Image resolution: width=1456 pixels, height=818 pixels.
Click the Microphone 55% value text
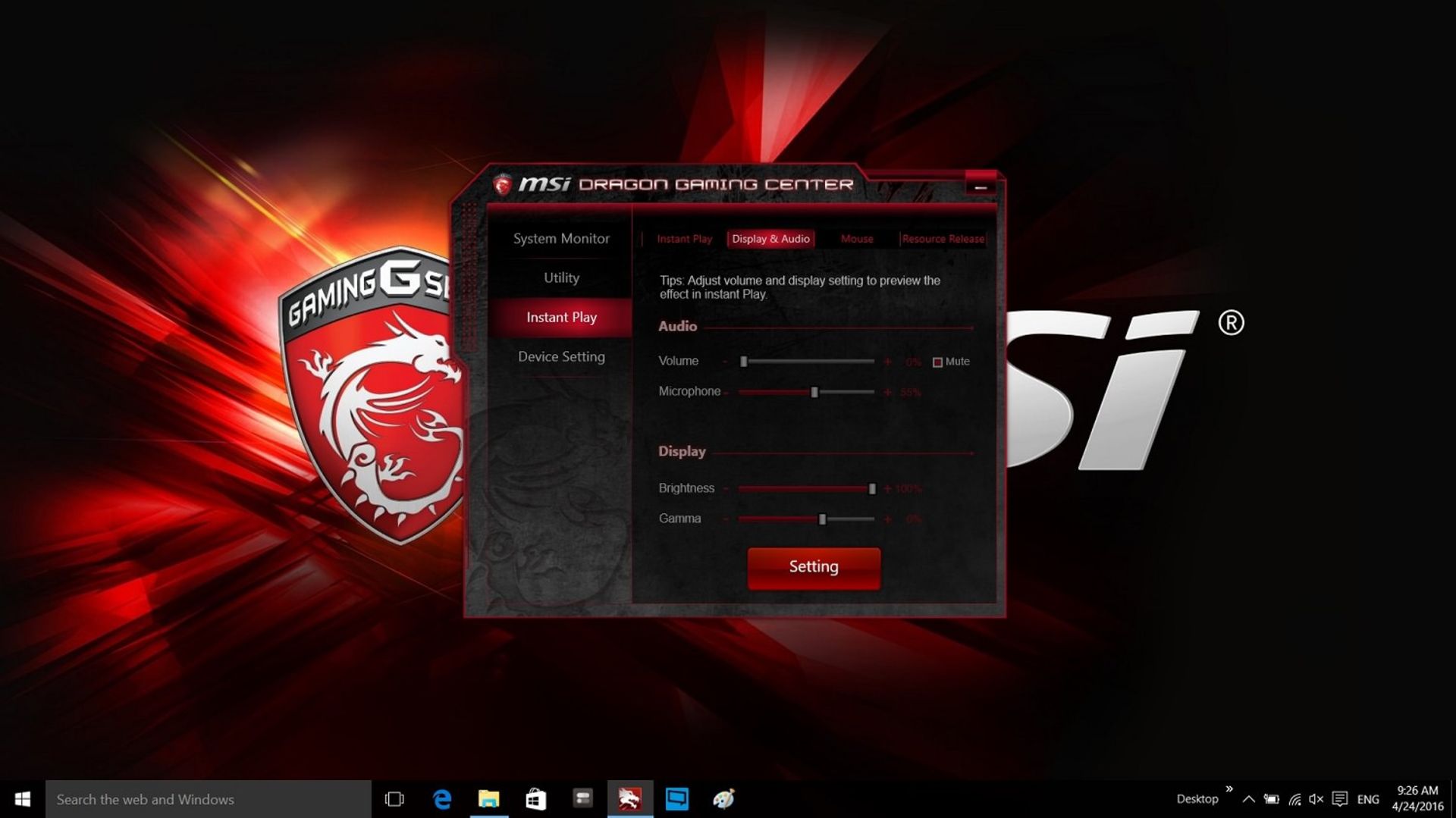click(911, 393)
